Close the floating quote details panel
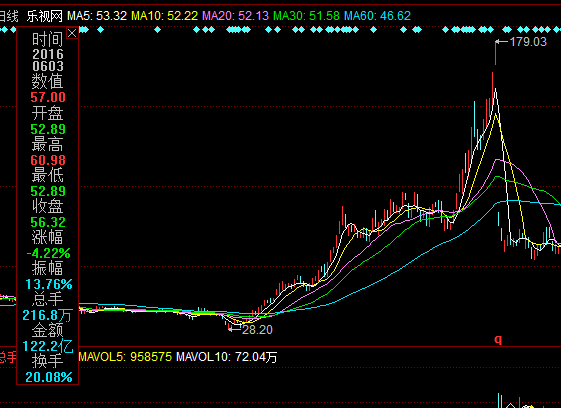The image size is (561, 408). click(72, 33)
